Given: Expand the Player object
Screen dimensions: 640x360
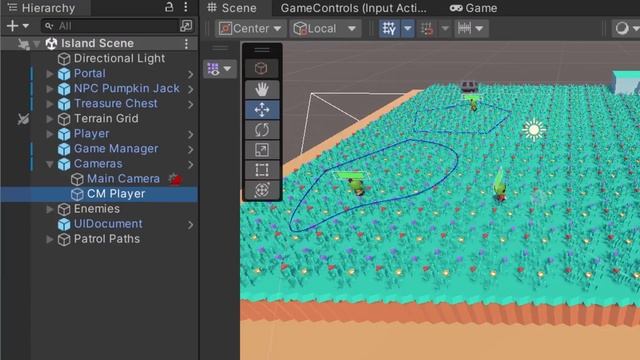Looking at the screenshot, I should pos(50,134).
